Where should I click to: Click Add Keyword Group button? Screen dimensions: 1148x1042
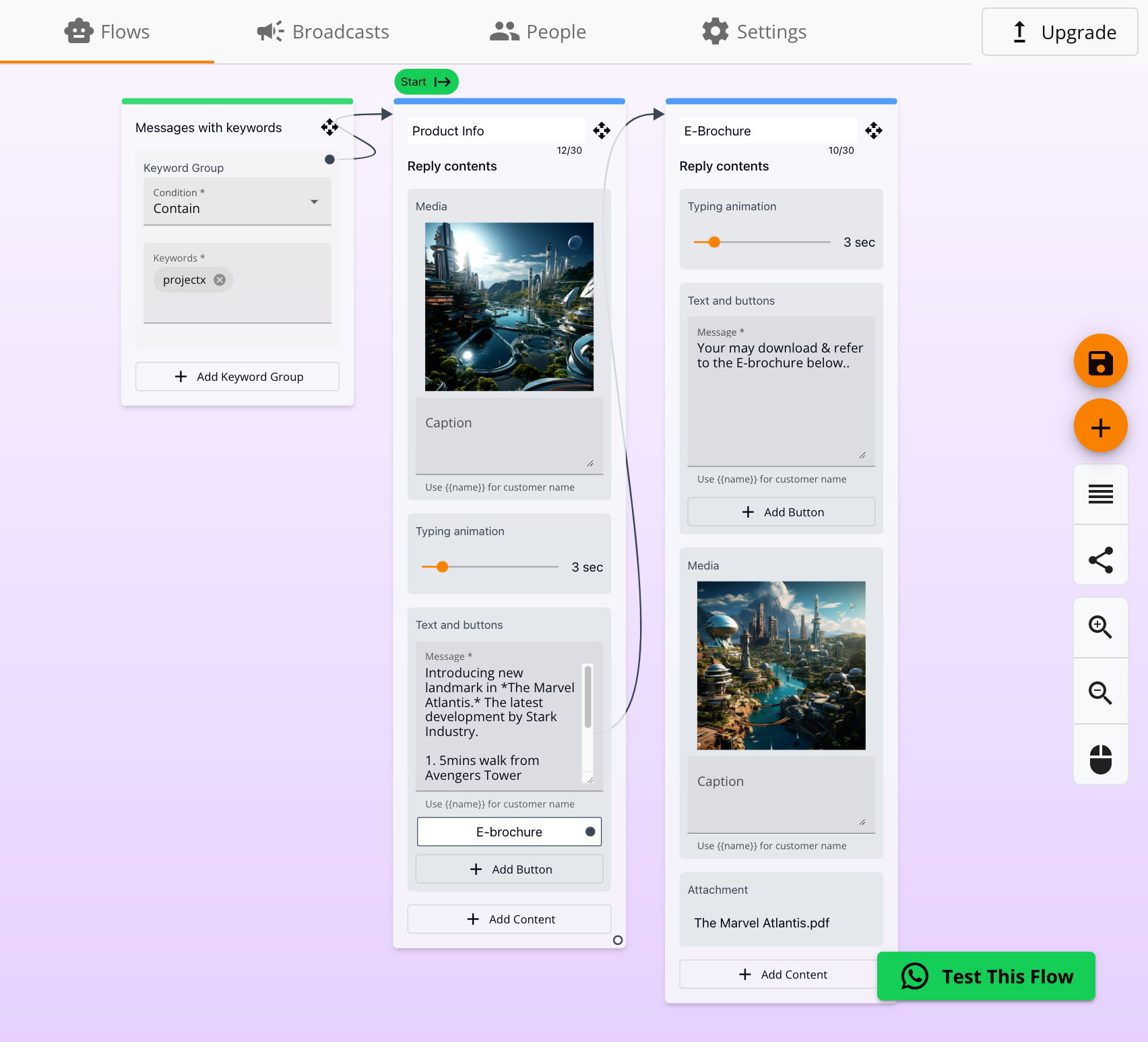(x=237, y=377)
